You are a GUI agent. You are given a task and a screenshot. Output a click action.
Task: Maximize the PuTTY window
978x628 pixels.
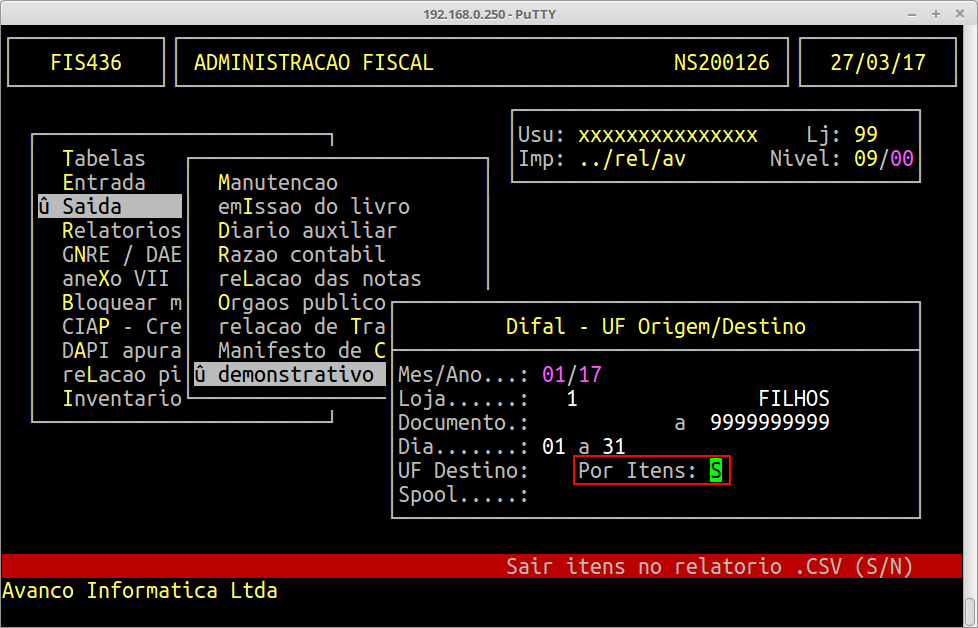(x=936, y=14)
